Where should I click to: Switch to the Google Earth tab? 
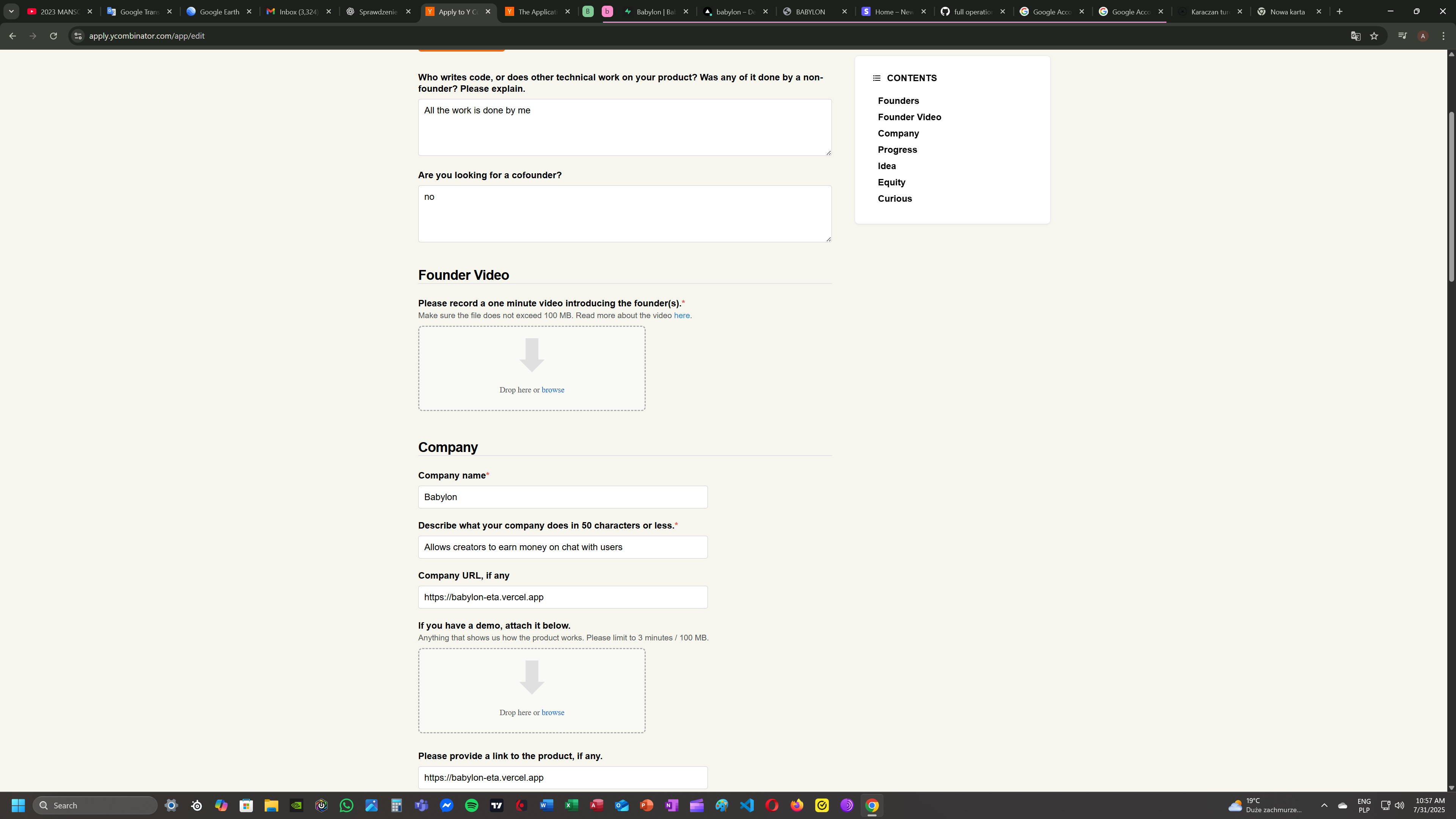click(x=219, y=11)
